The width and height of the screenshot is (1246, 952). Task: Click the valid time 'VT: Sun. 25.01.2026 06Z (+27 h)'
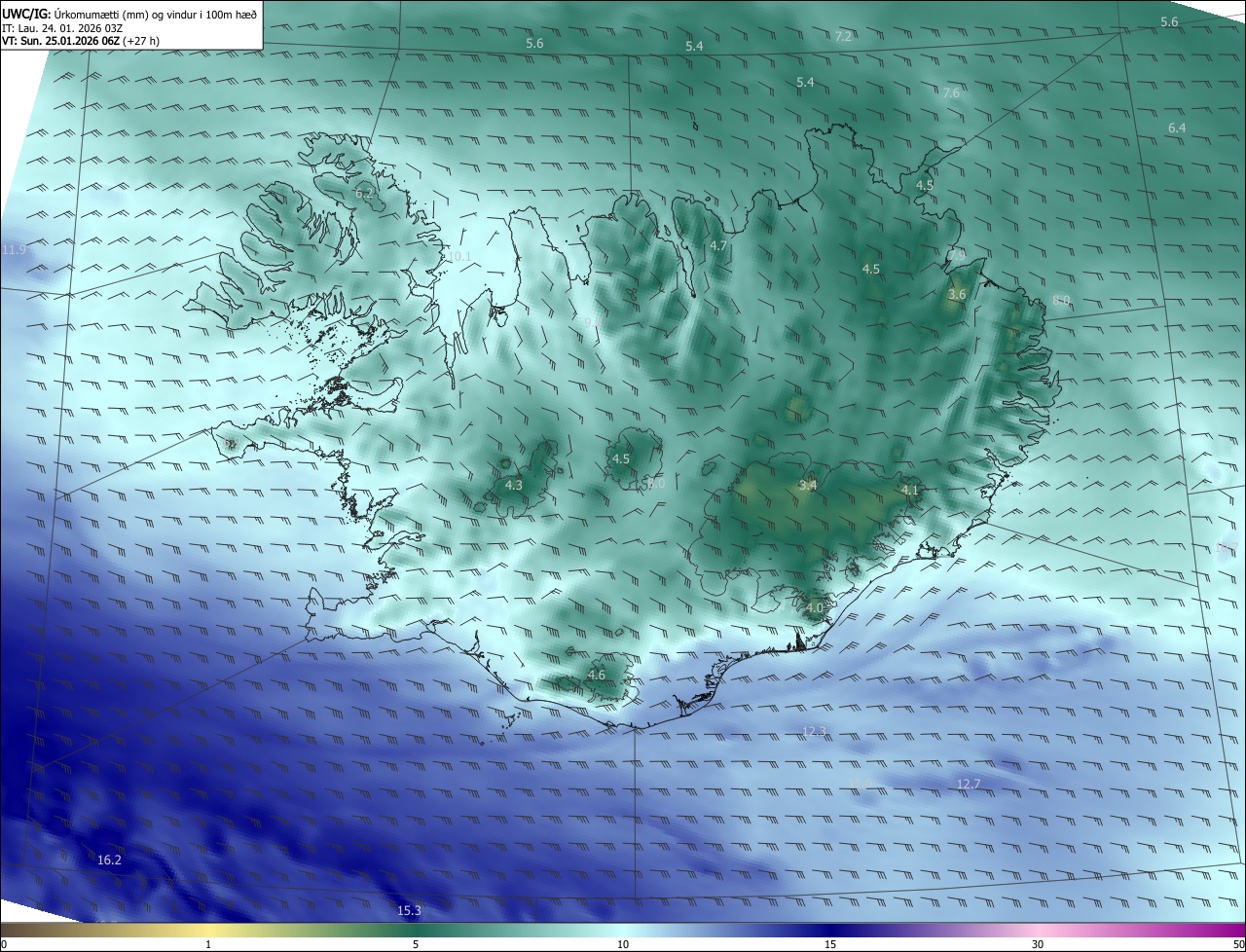click(81, 41)
